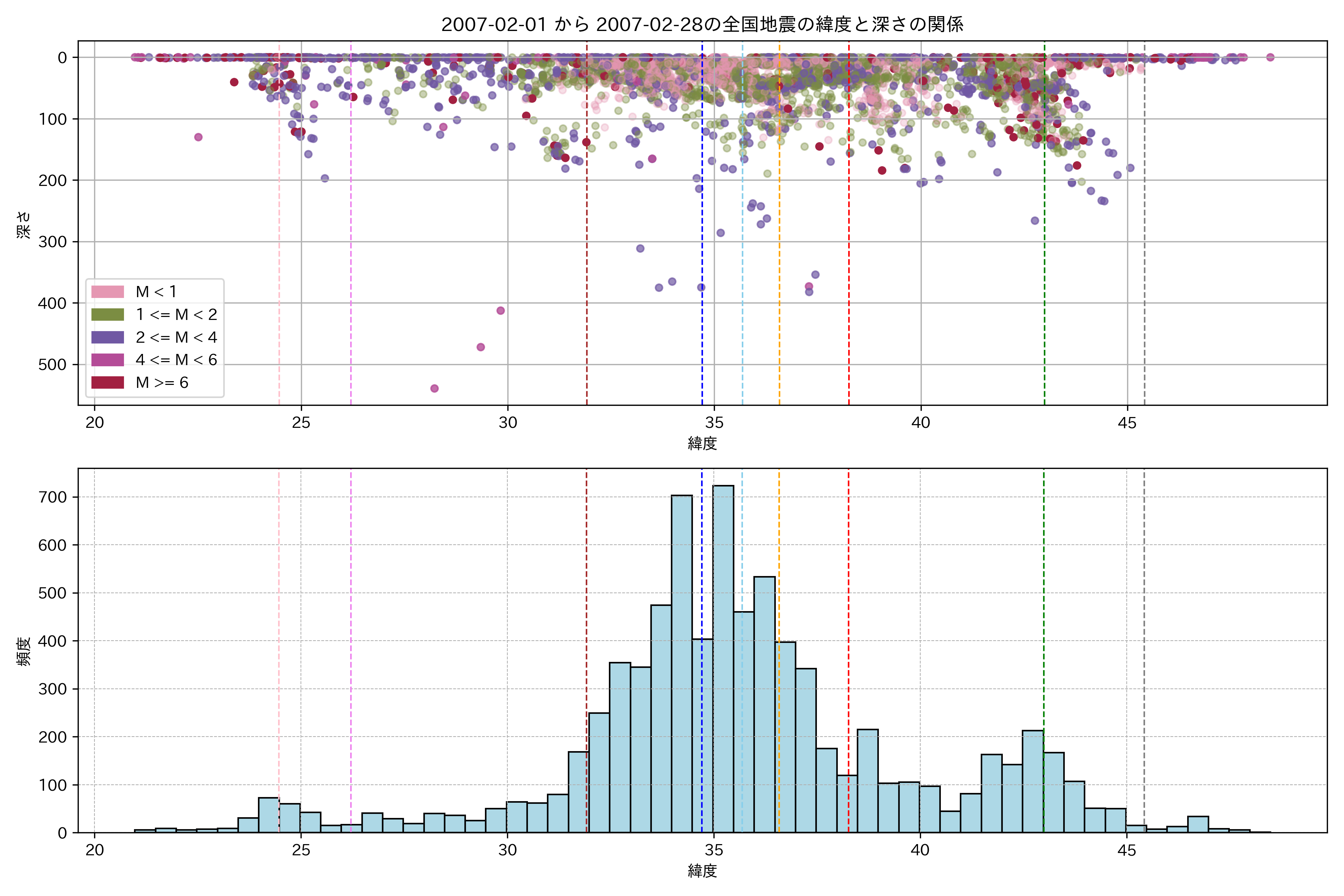
Task: Click the 500 tick label on depth axis
Action: tap(53, 365)
